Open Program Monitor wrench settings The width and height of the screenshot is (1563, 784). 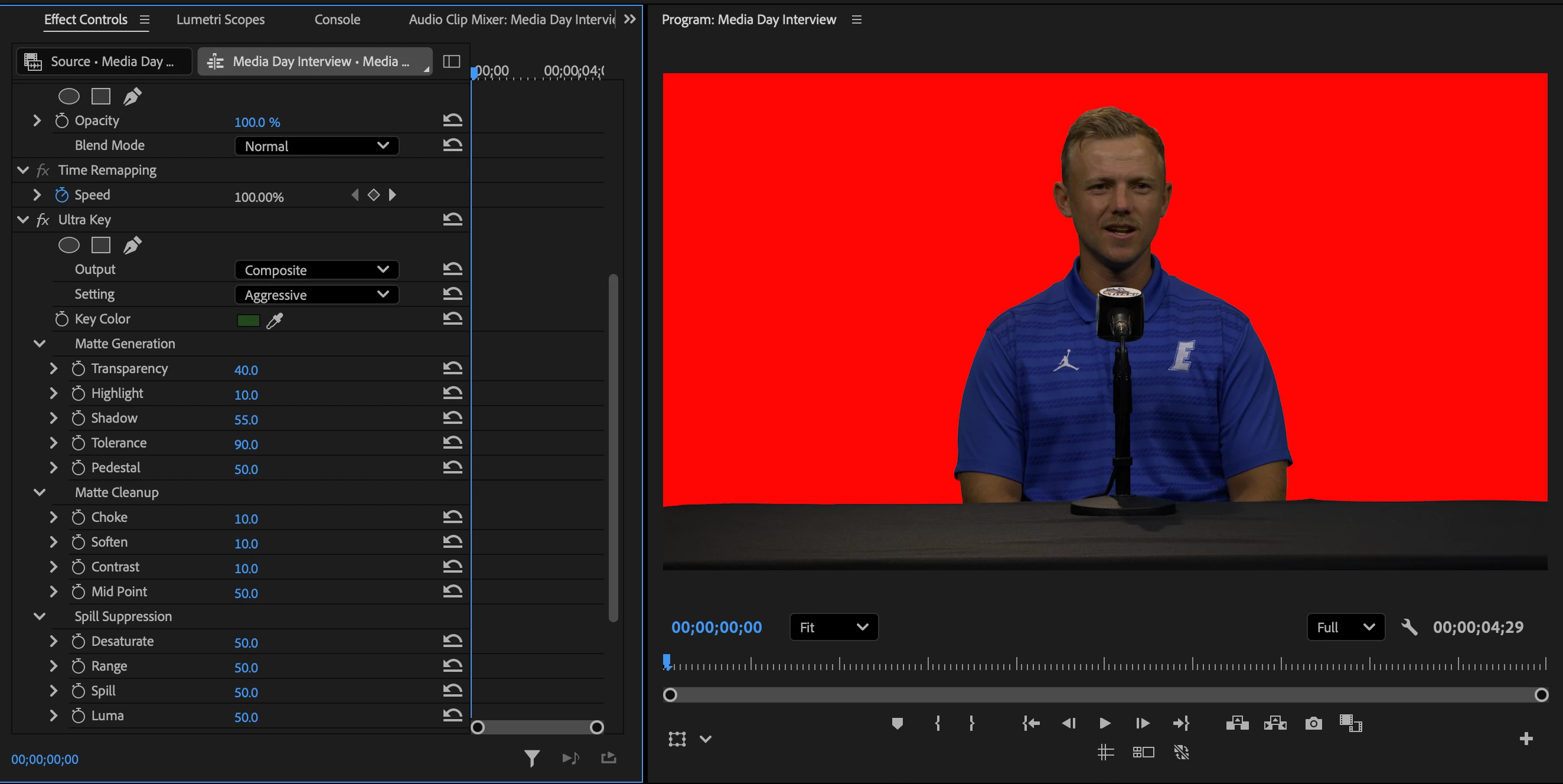(x=1409, y=627)
